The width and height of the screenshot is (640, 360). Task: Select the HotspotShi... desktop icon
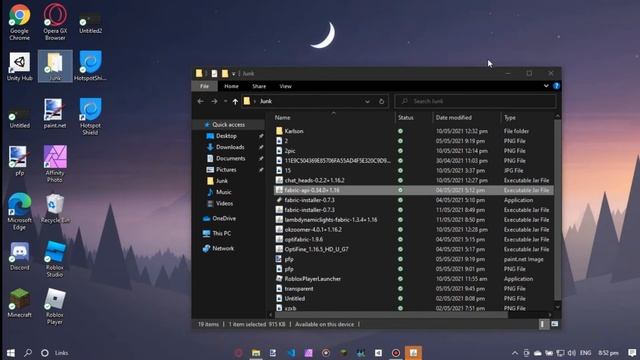[90, 66]
